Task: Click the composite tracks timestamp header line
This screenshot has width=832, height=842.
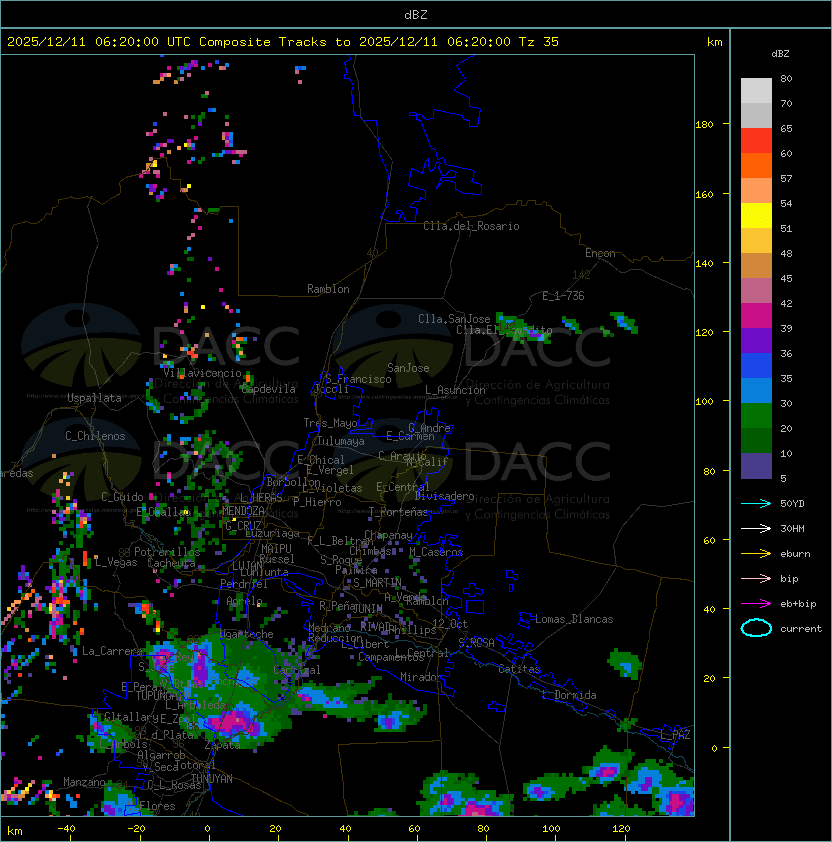Action: click(283, 42)
